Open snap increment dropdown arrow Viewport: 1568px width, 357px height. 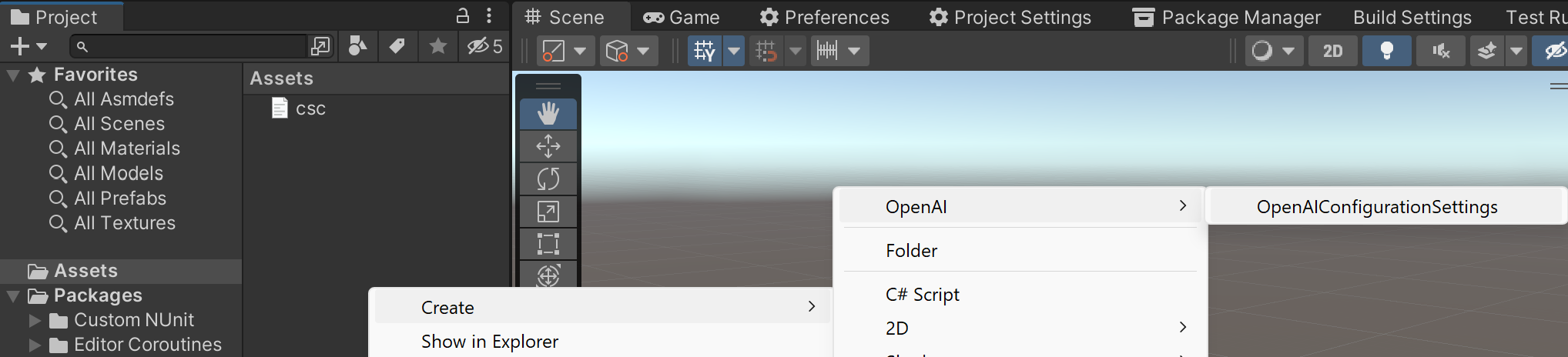tap(796, 51)
